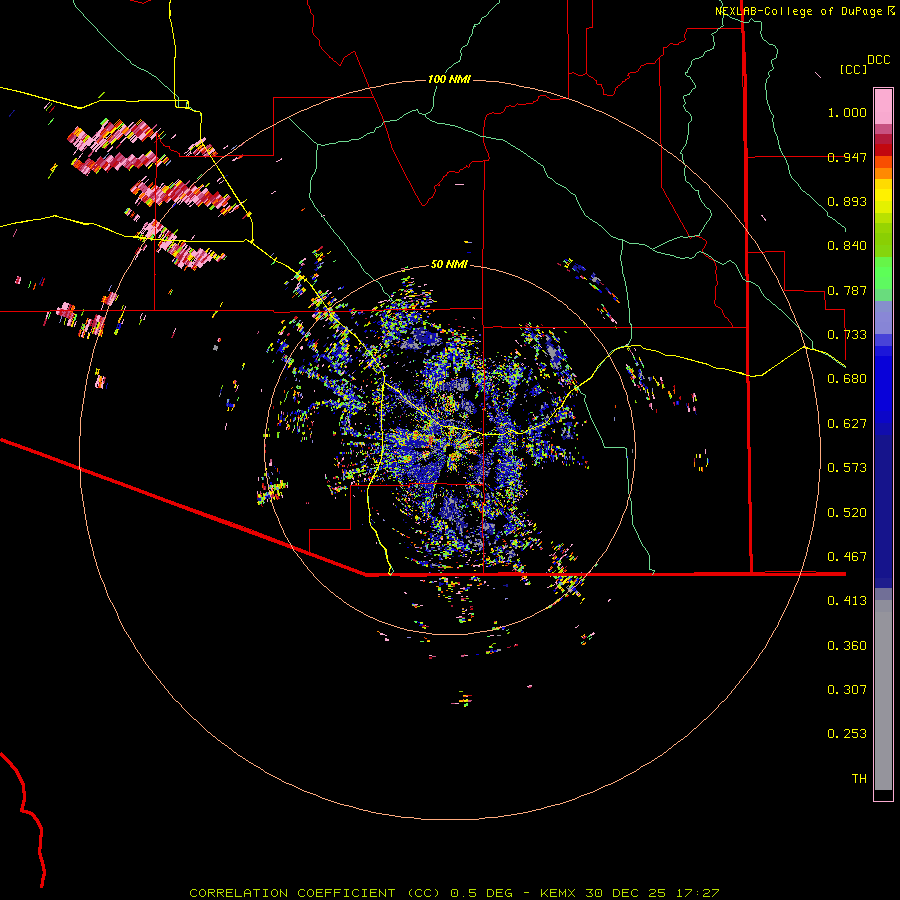Click the 0.573 scale value

(x=847, y=468)
